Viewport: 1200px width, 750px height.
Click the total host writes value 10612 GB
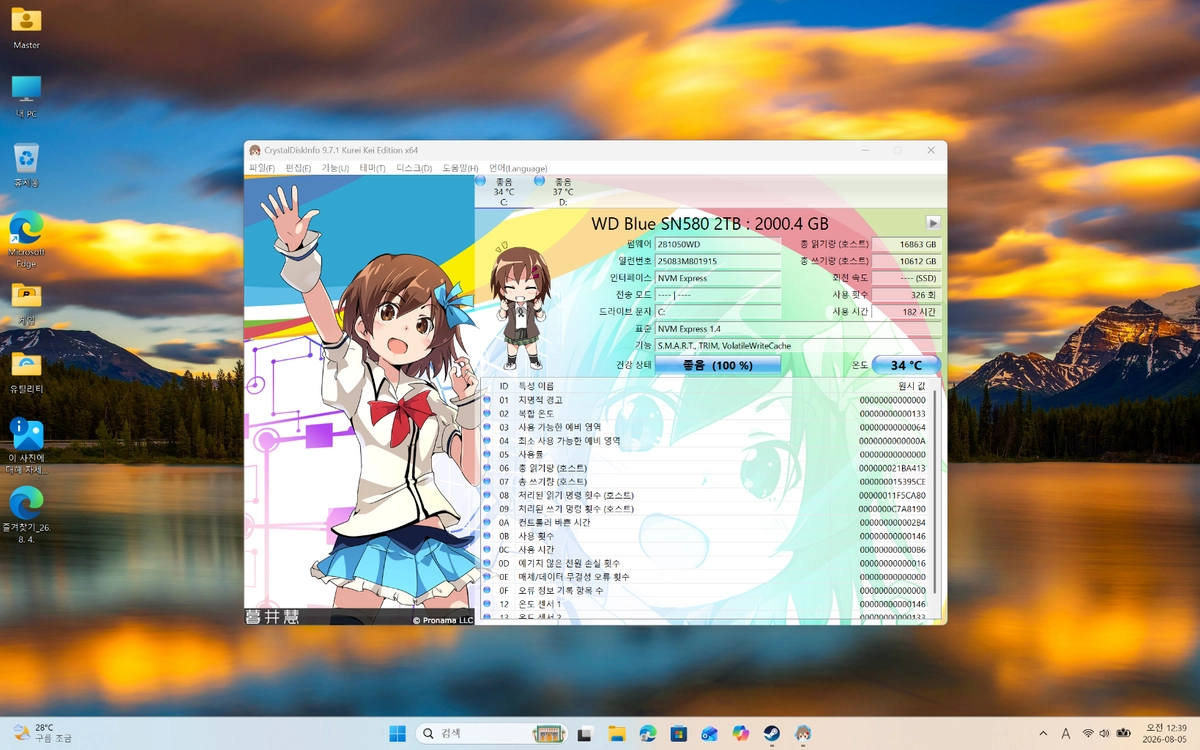pos(906,261)
